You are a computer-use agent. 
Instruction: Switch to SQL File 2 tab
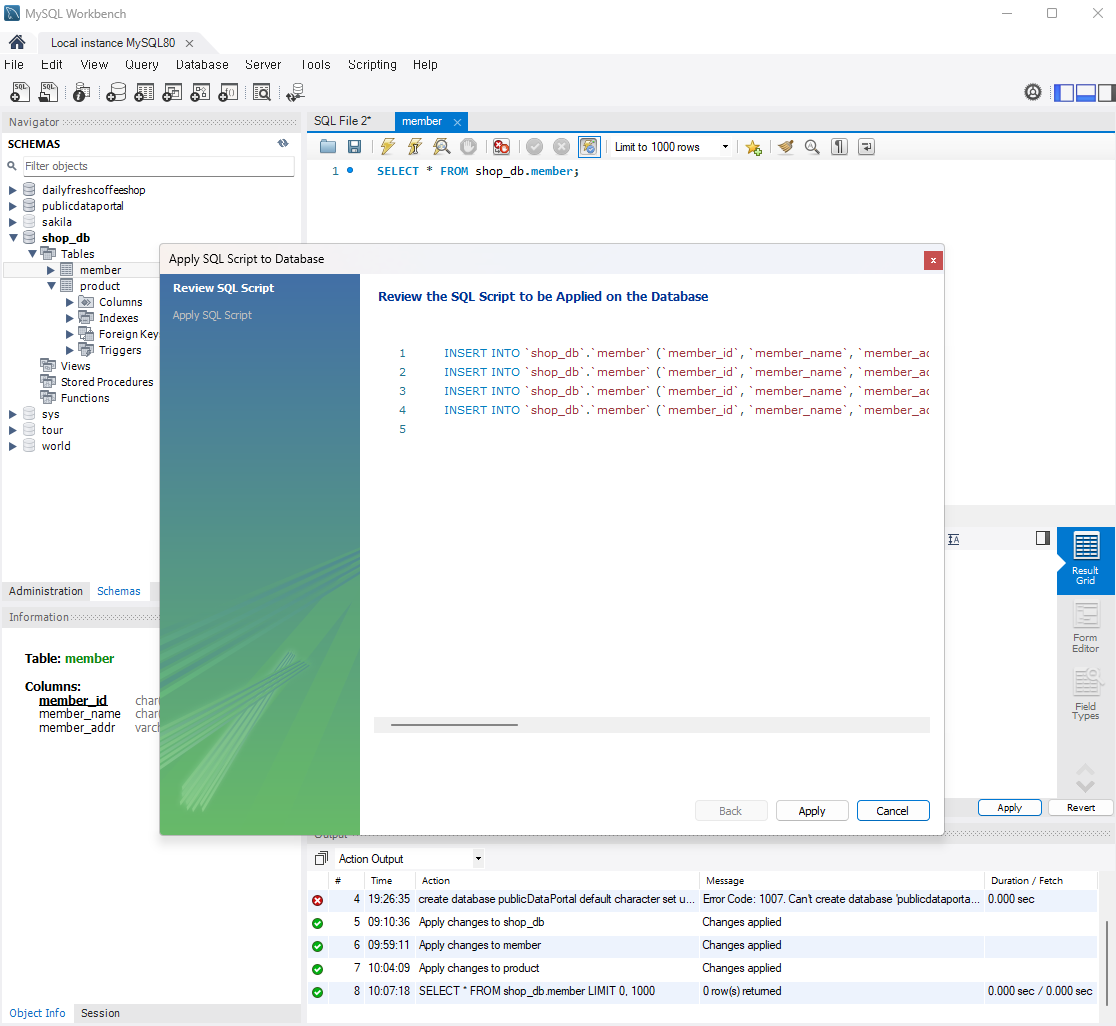tap(343, 121)
